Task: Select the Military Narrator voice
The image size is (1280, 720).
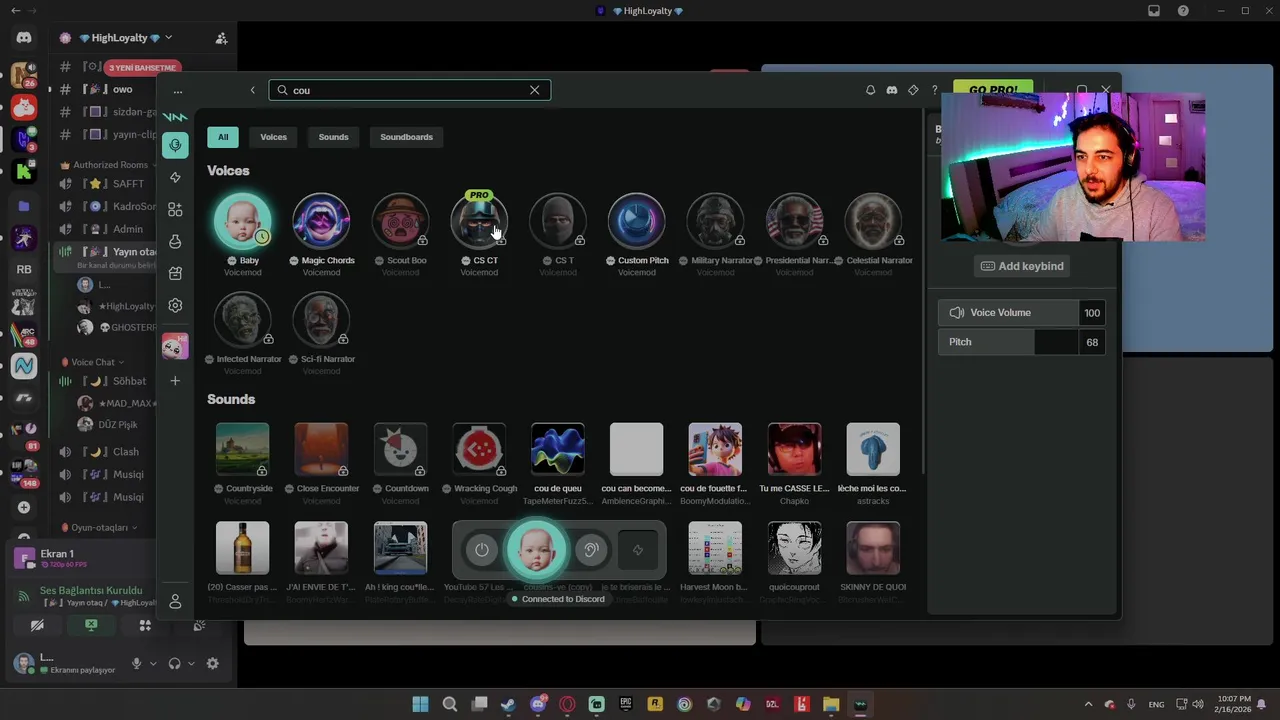Action: coord(715,221)
